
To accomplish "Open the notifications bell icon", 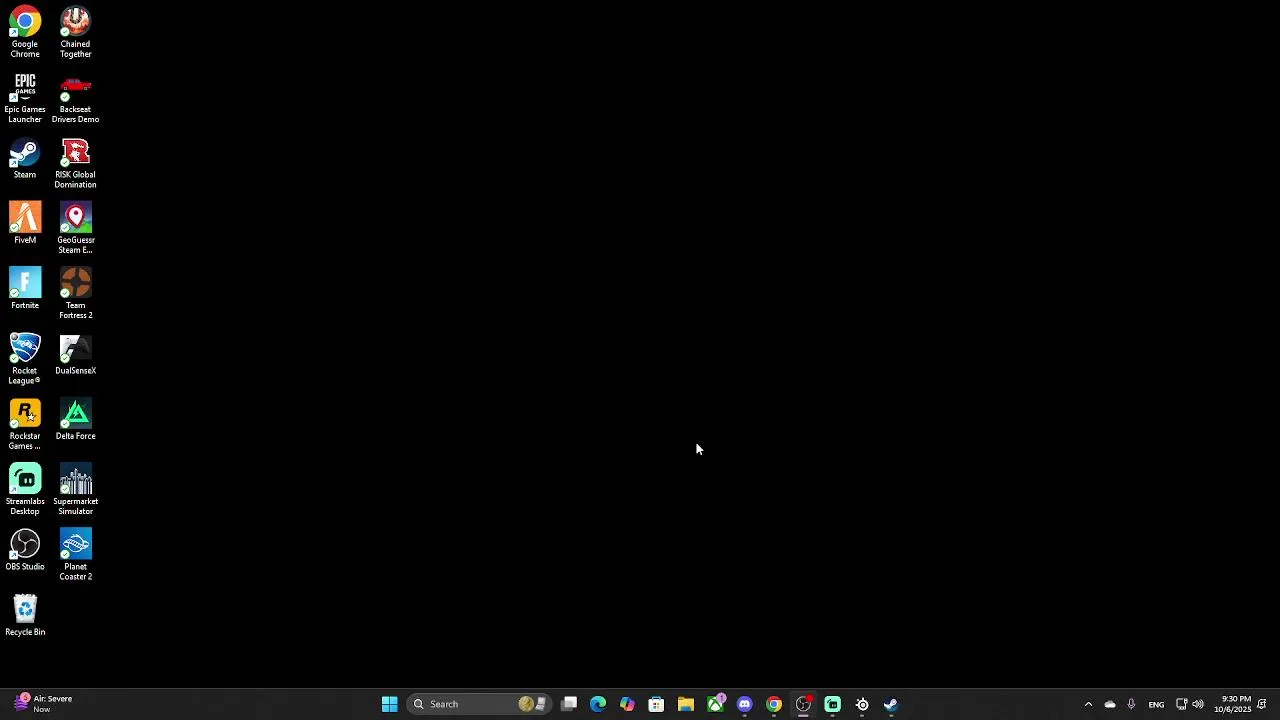I will point(1262,704).
